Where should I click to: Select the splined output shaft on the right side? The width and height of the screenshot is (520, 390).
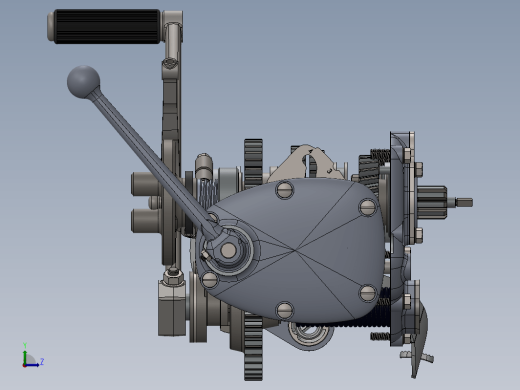(x=432, y=202)
